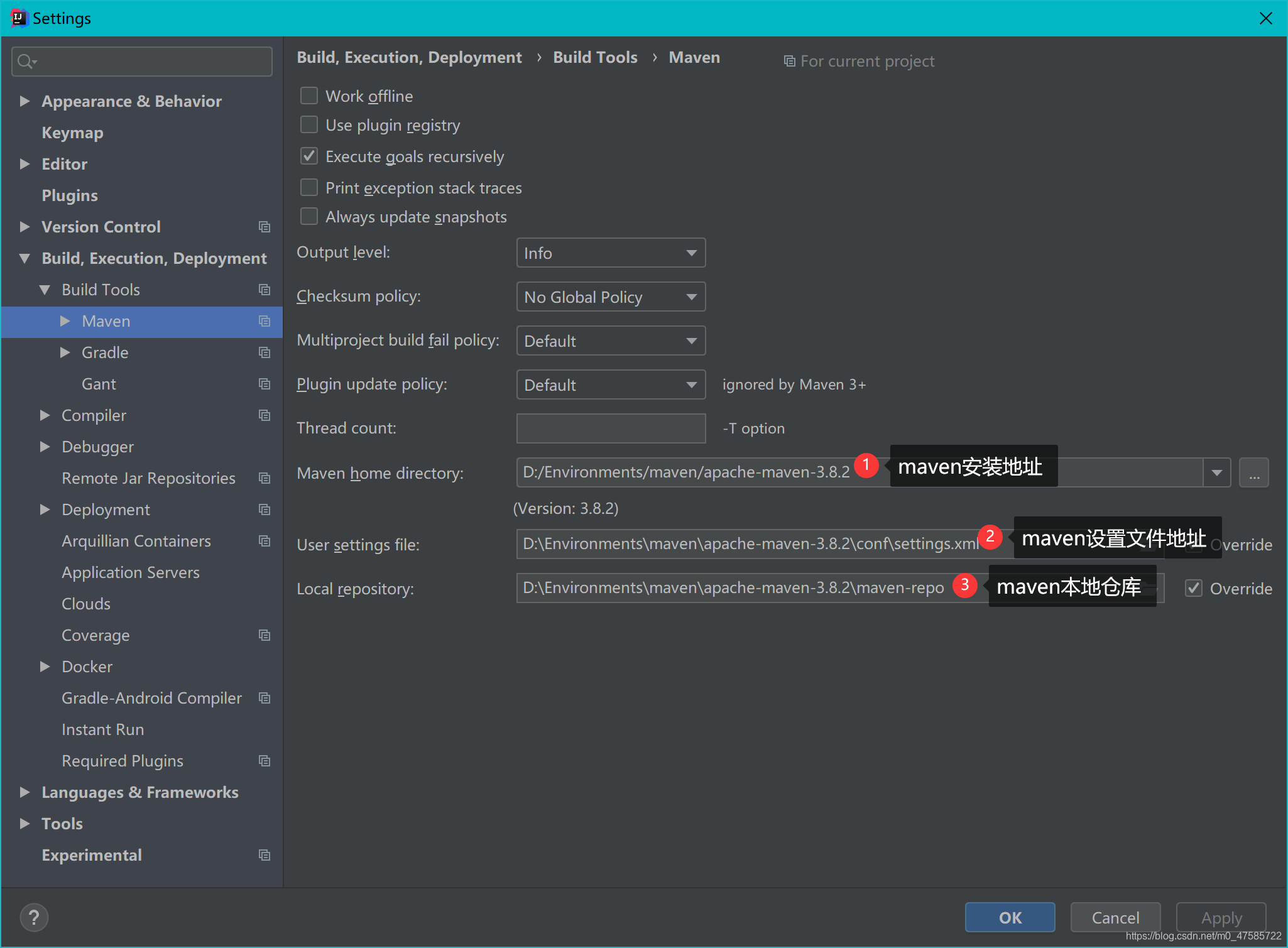Viewport: 1288px width, 948px height.
Task: Enable Use plugin registry checkbox
Action: coord(309,124)
